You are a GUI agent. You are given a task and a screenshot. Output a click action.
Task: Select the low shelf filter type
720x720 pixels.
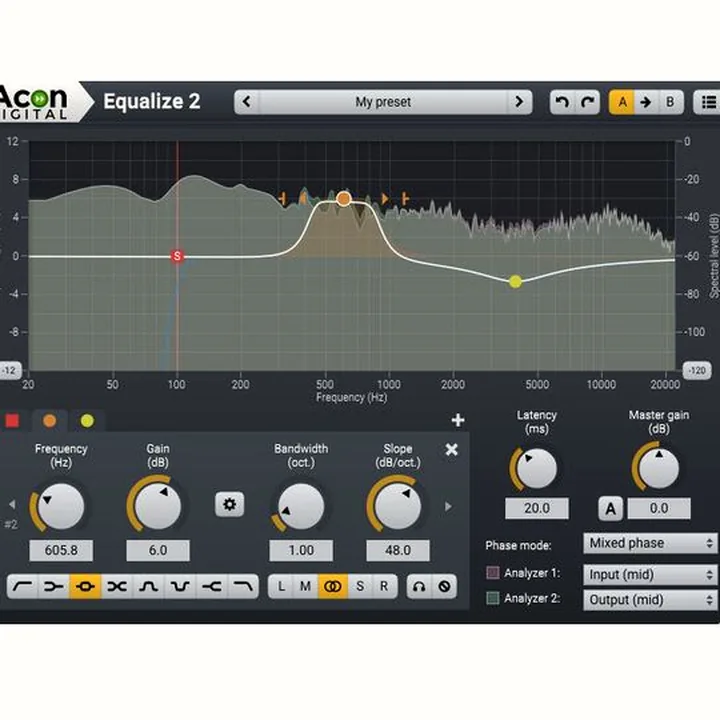[54, 586]
